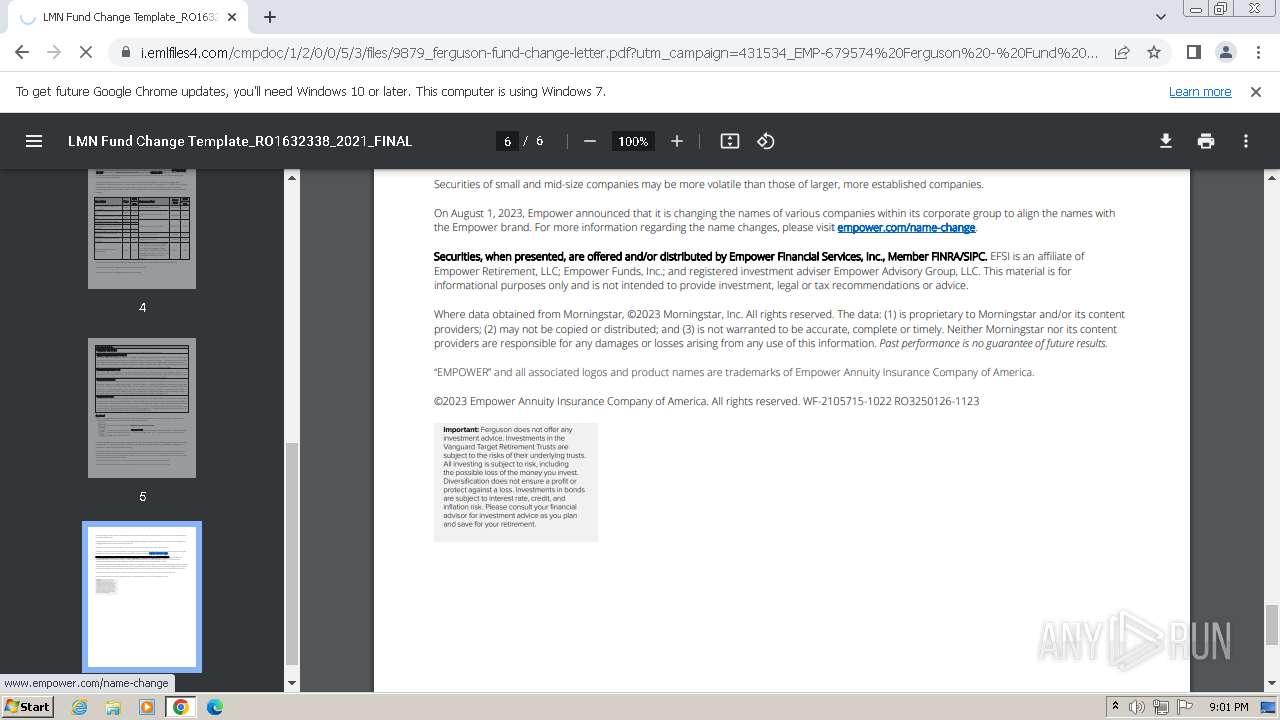
Task: Click the page number input field
Action: (507, 141)
